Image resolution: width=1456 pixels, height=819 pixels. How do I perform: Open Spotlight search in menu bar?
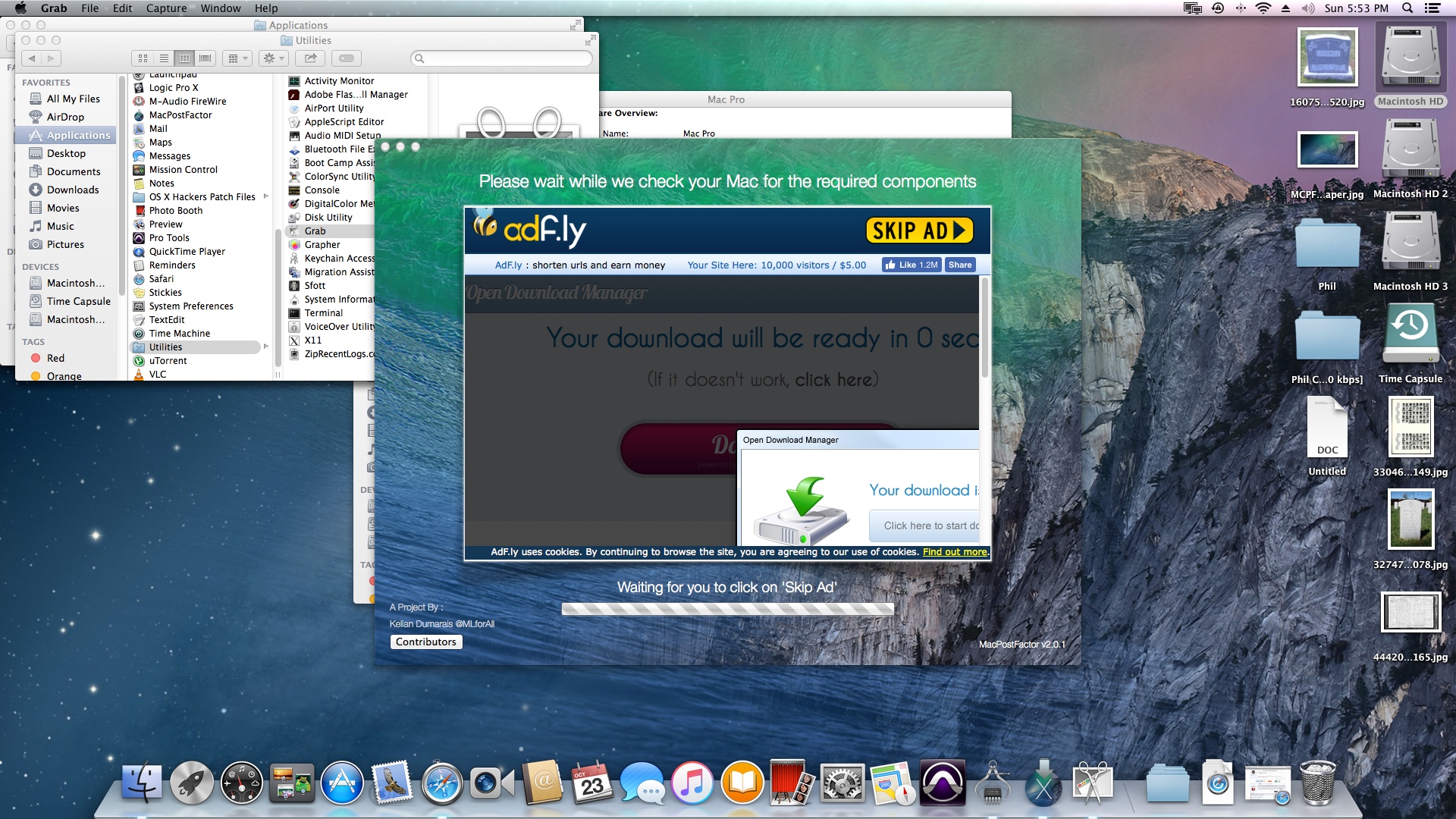pyautogui.click(x=1407, y=8)
